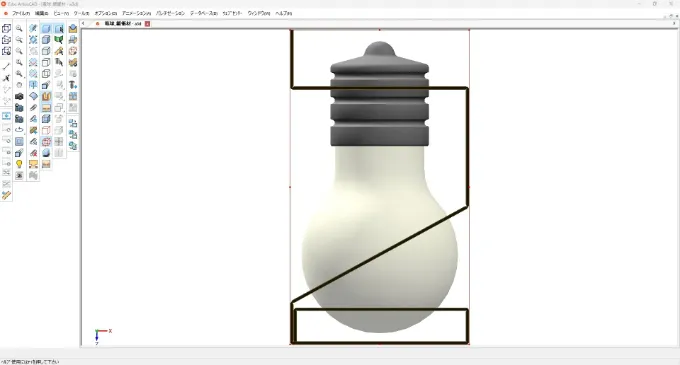
Task: Open the ウィンドウ menu
Action: [259, 13]
